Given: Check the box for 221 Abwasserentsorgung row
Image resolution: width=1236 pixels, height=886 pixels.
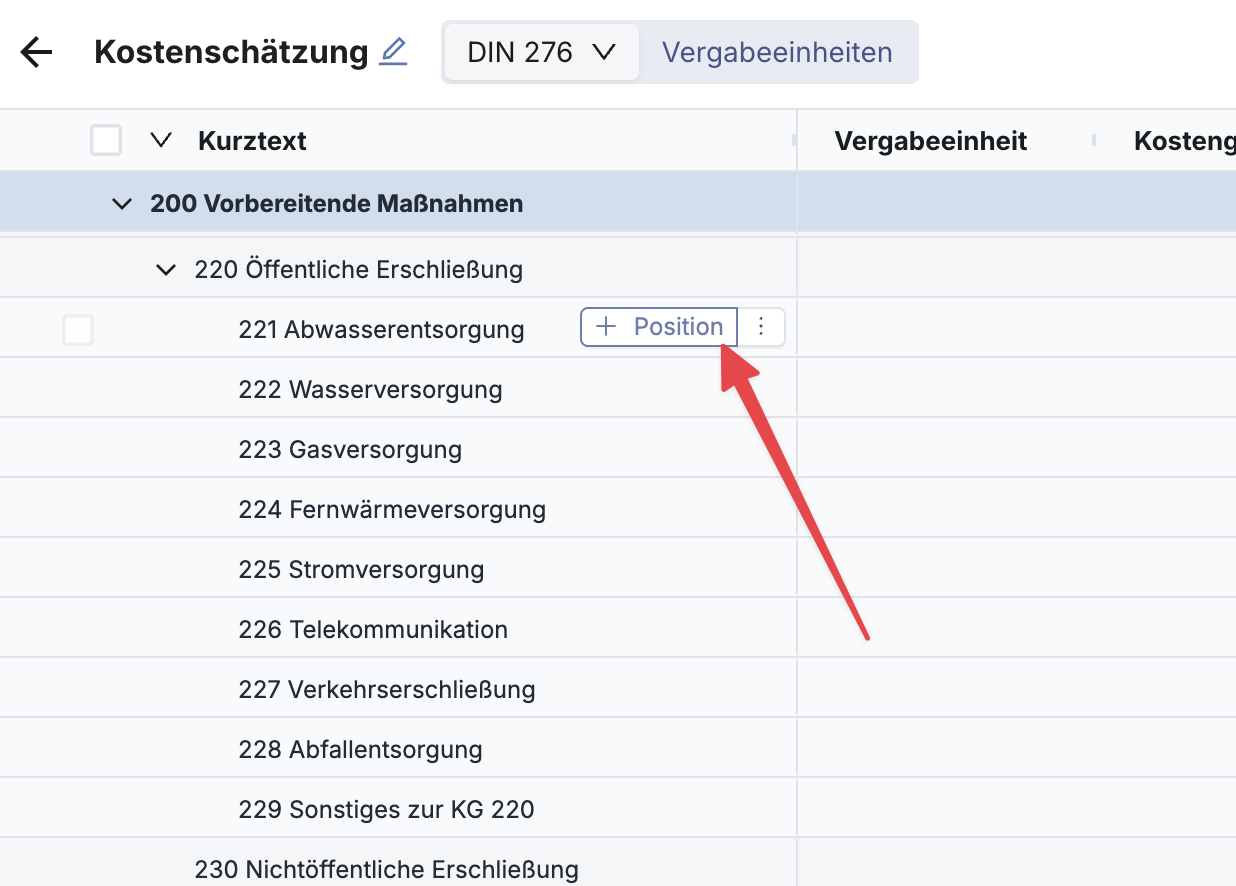Looking at the screenshot, I should pos(78,329).
